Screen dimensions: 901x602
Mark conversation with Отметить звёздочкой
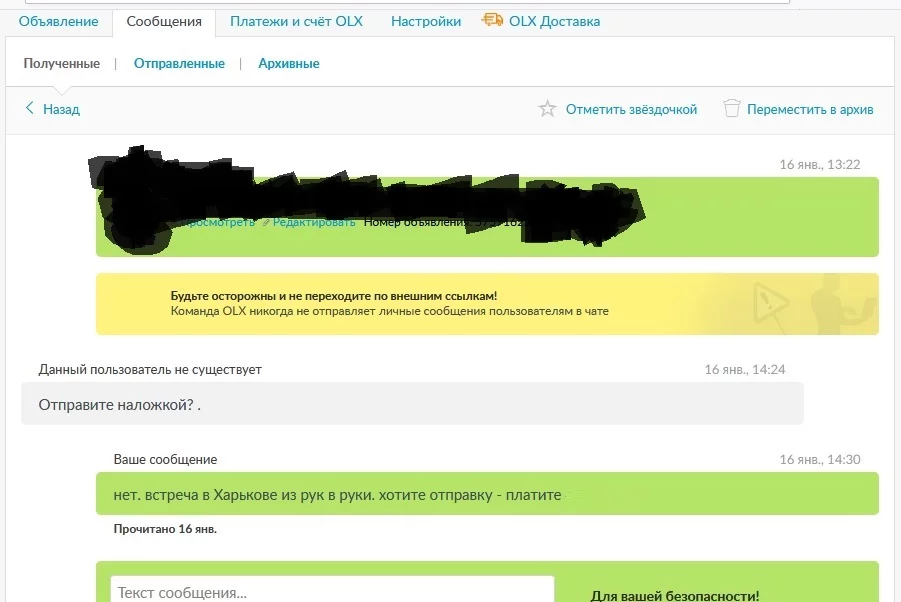[631, 109]
